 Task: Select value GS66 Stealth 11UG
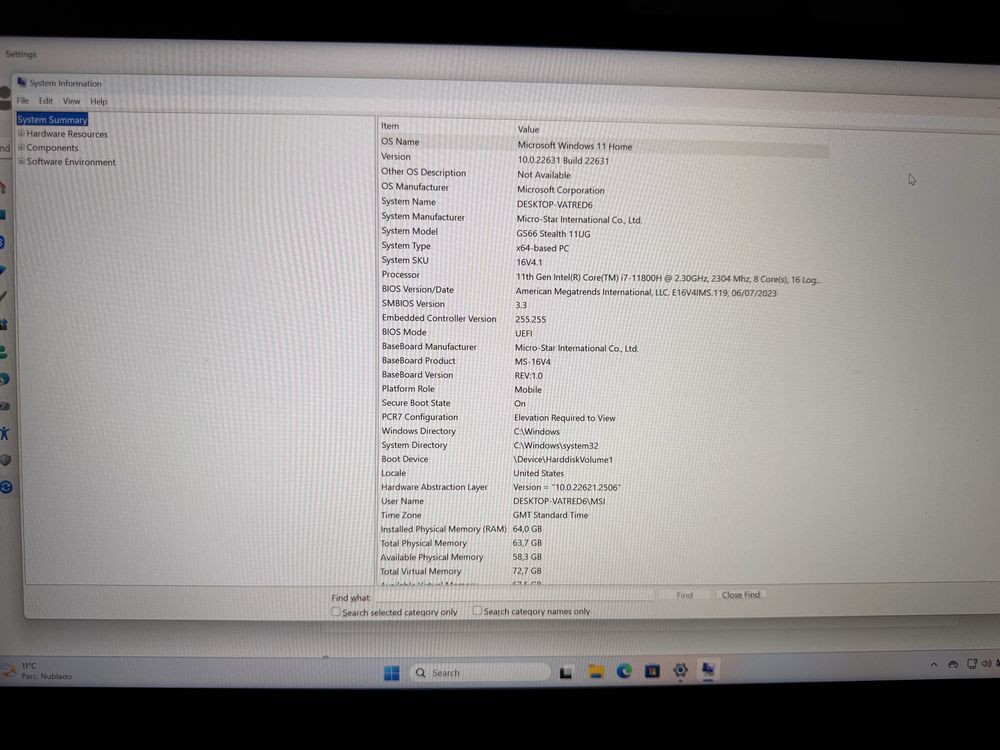click(554, 233)
